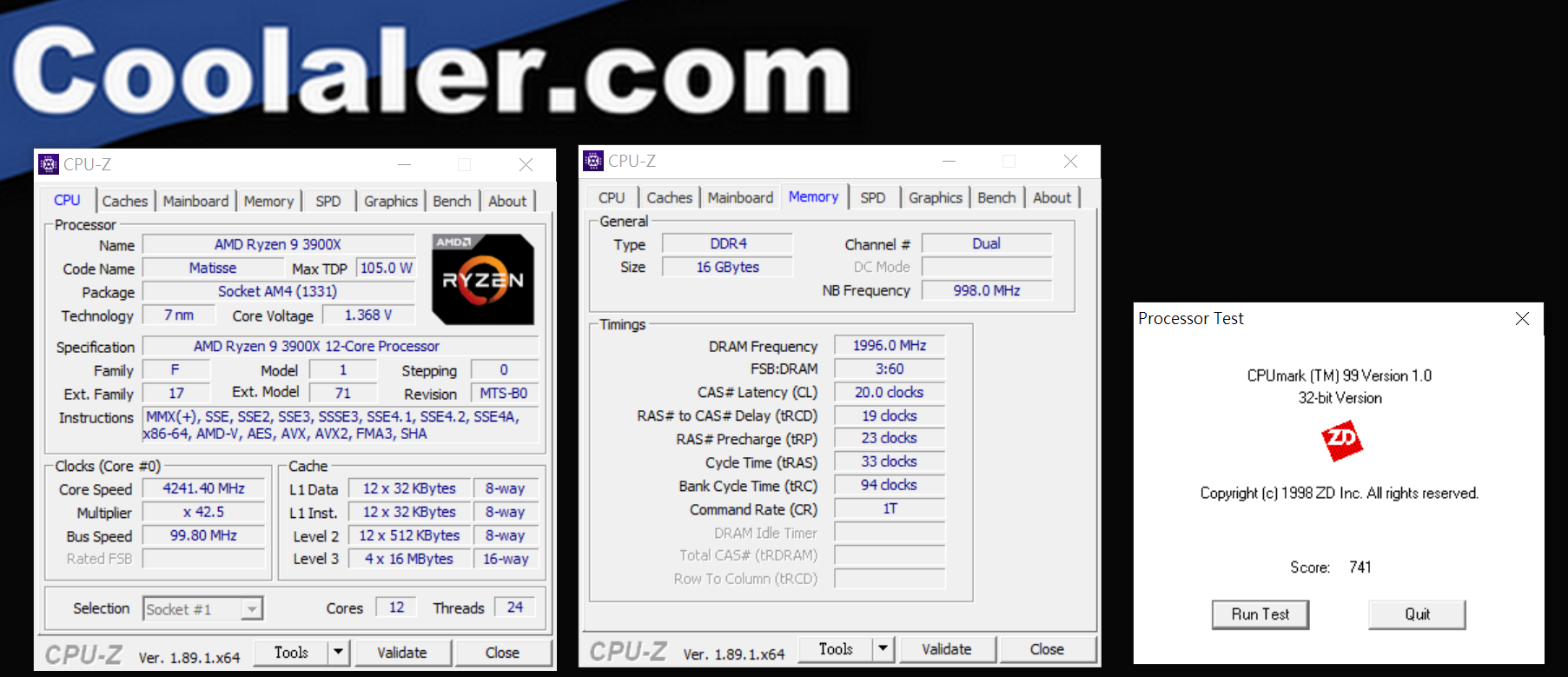The height and width of the screenshot is (677, 1568).
Task: Click Level 3 cache value 4 x 16 MBytes
Action: [x=409, y=559]
